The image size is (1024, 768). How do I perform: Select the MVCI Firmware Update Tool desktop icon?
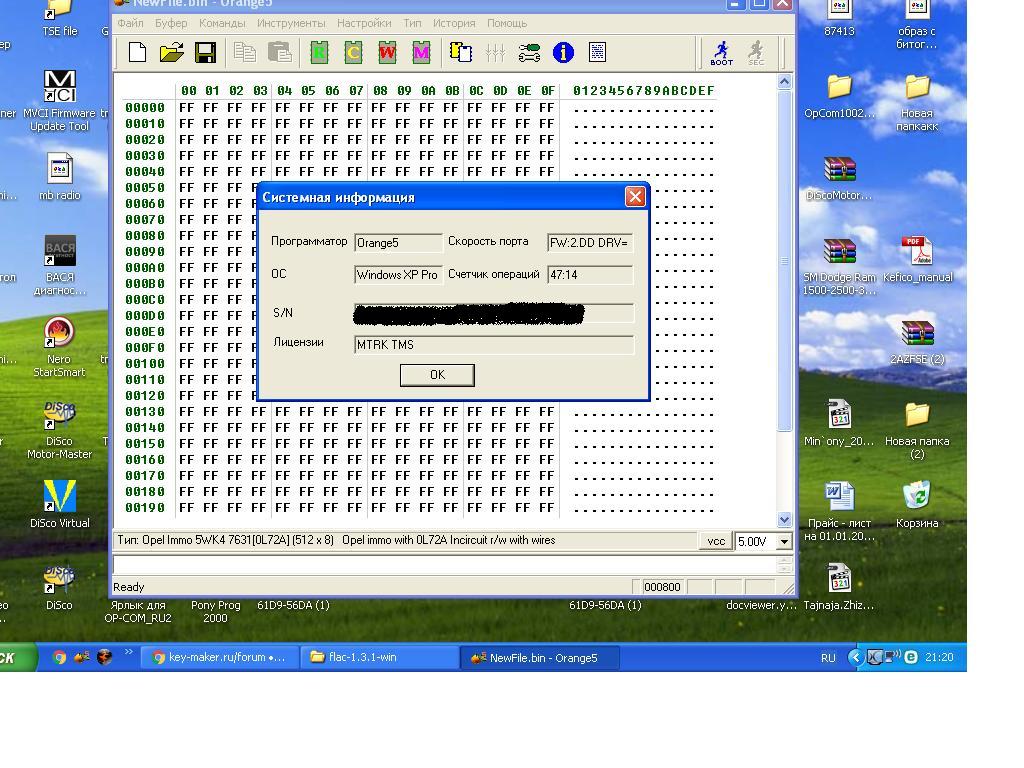[59, 101]
